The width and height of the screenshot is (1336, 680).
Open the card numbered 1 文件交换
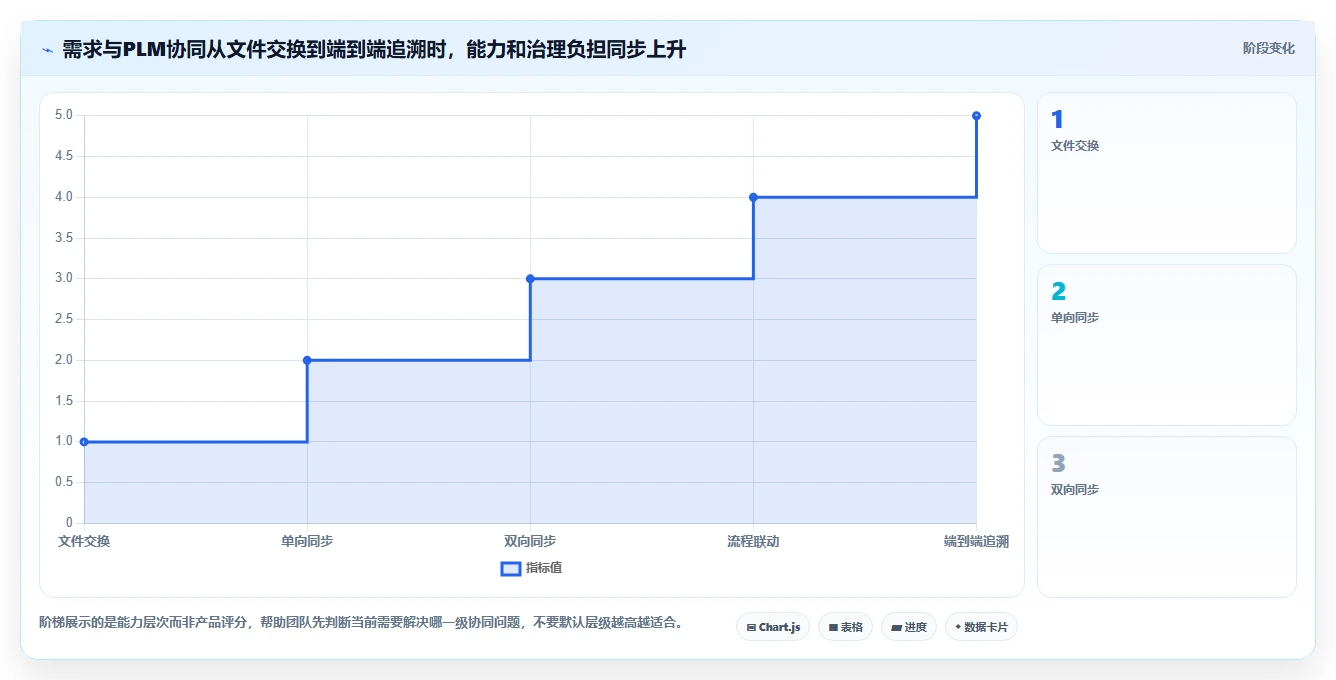pos(1167,173)
